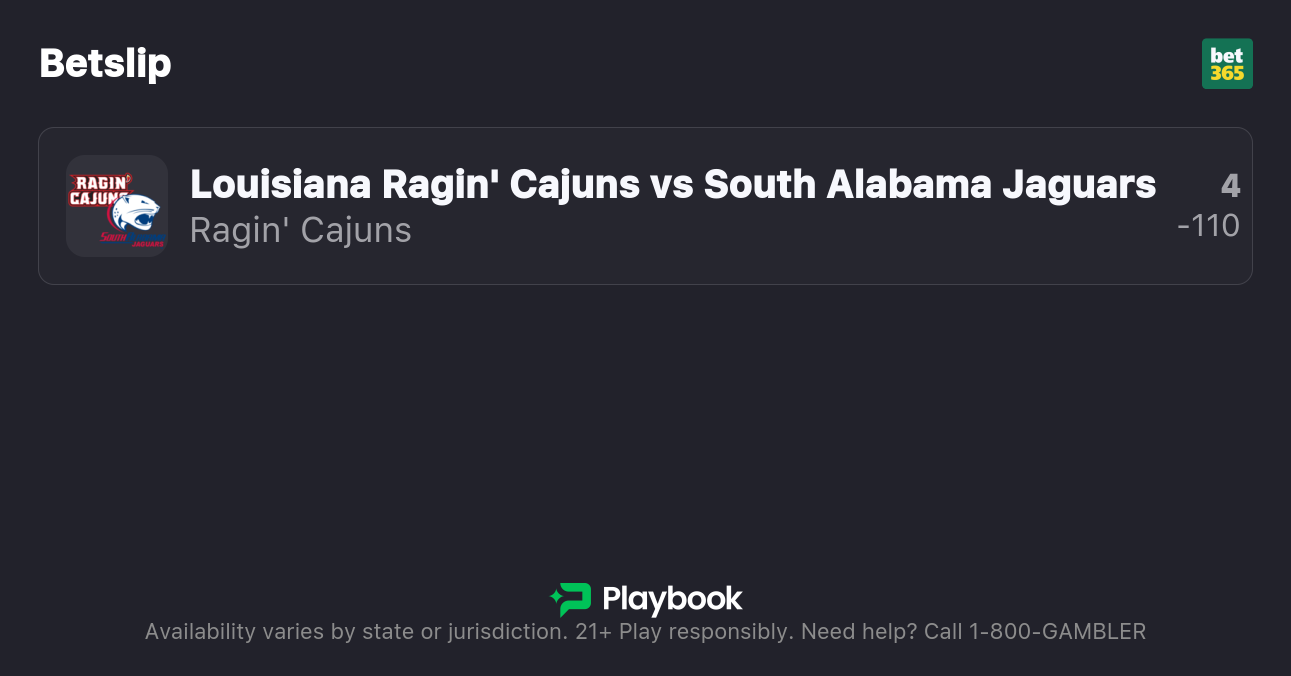
Task: Click the word 'Call' in the footer
Action: coord(943,632)
